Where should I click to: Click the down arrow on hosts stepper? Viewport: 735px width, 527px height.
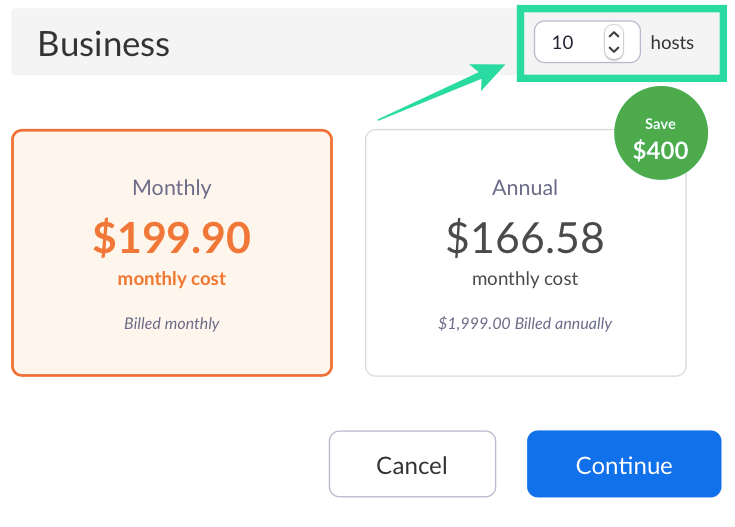click(x=614, y=50)
